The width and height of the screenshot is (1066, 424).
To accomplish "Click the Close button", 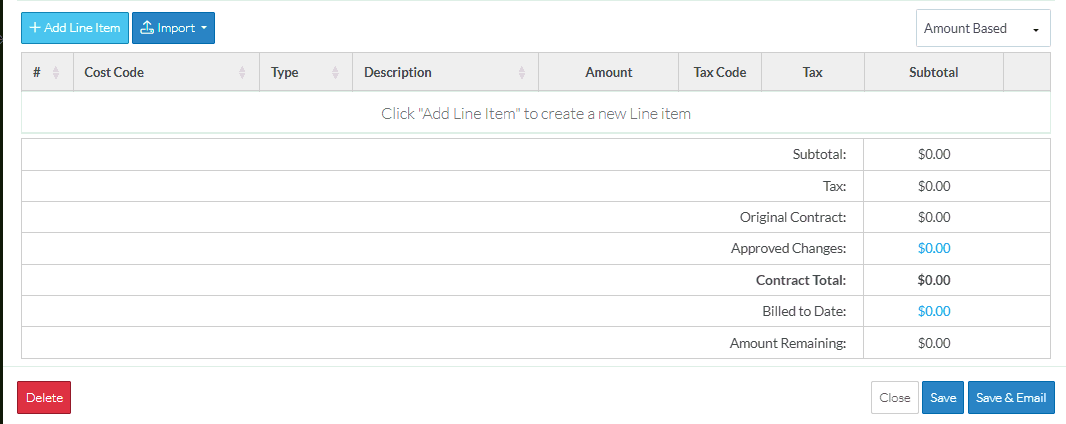I will click(894, 398).
